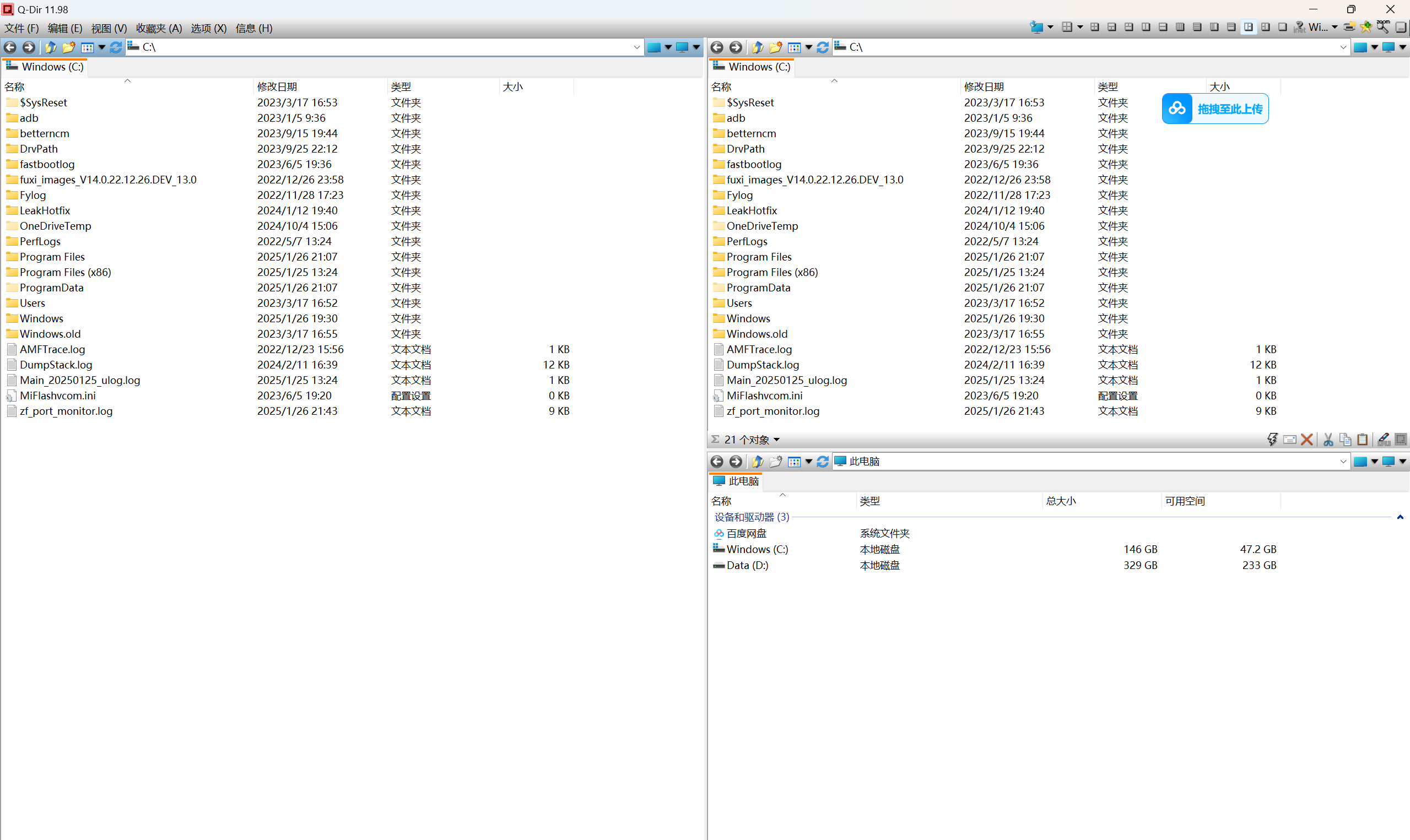Click the copy documents icon
The image size is (1410, 840).
click(x=1345, y=439)
